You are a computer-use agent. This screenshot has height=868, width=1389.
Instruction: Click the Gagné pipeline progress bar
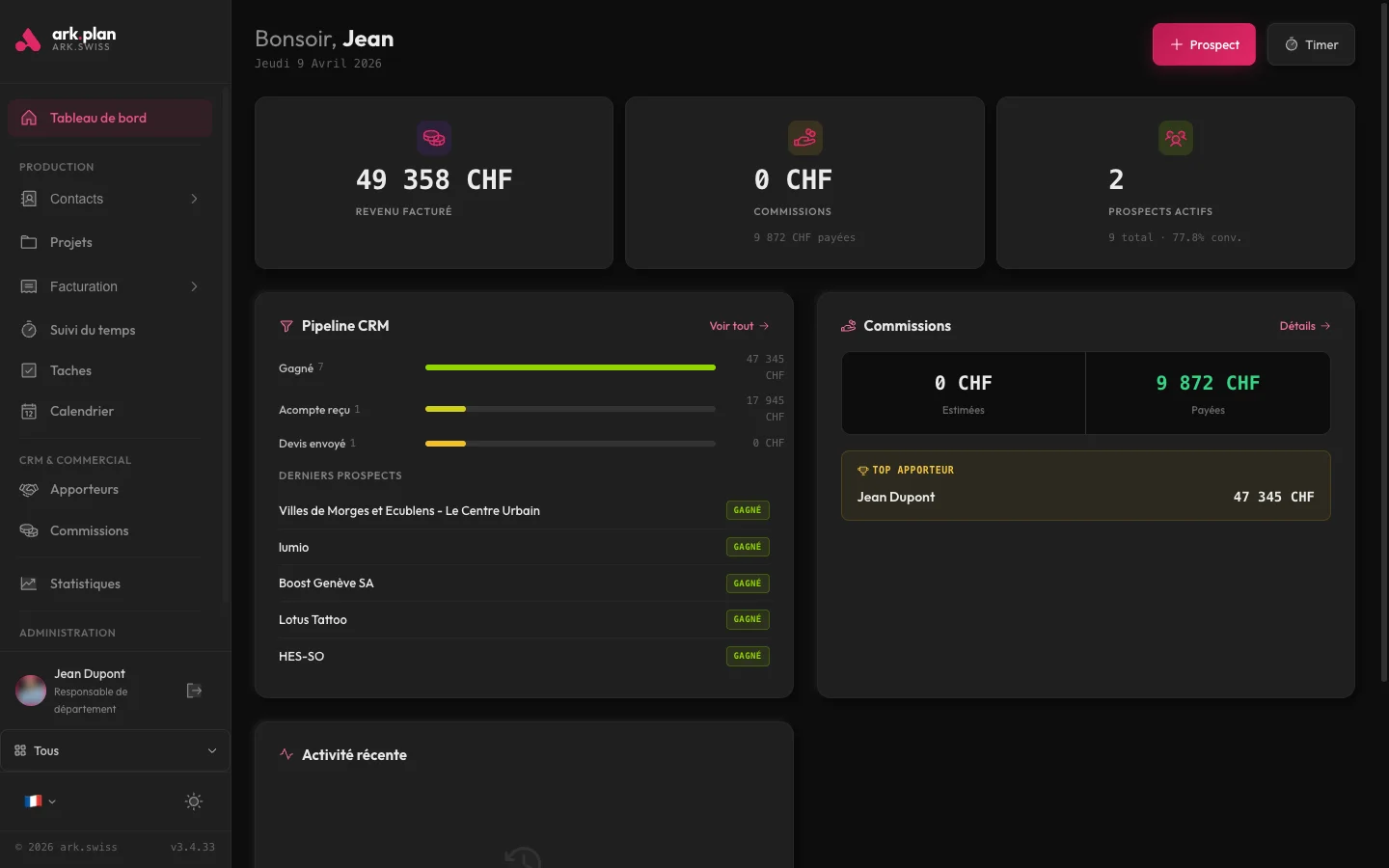pyautogui.click(x=569, y=367)
